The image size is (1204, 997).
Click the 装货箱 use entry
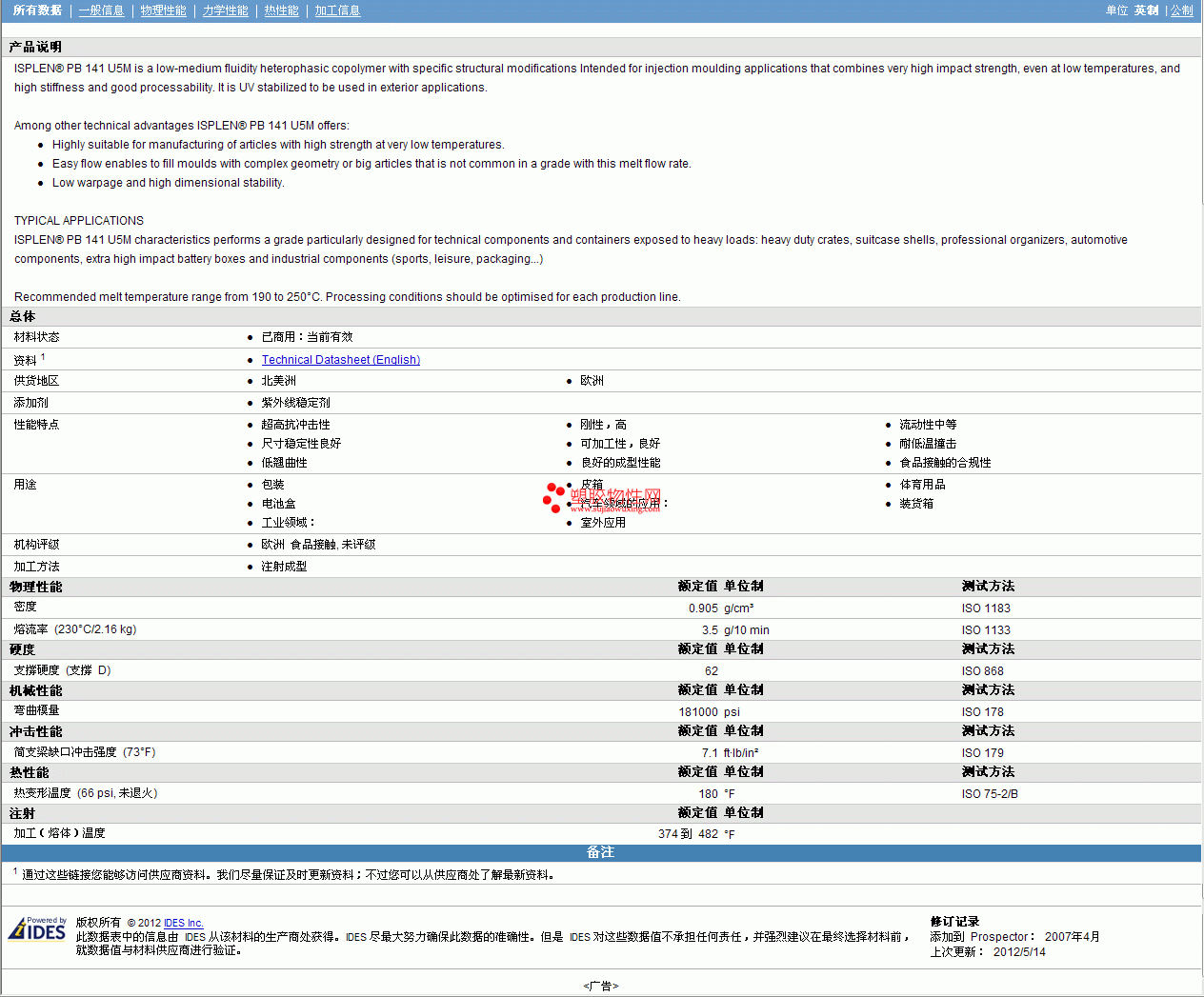tap(916, 504)
